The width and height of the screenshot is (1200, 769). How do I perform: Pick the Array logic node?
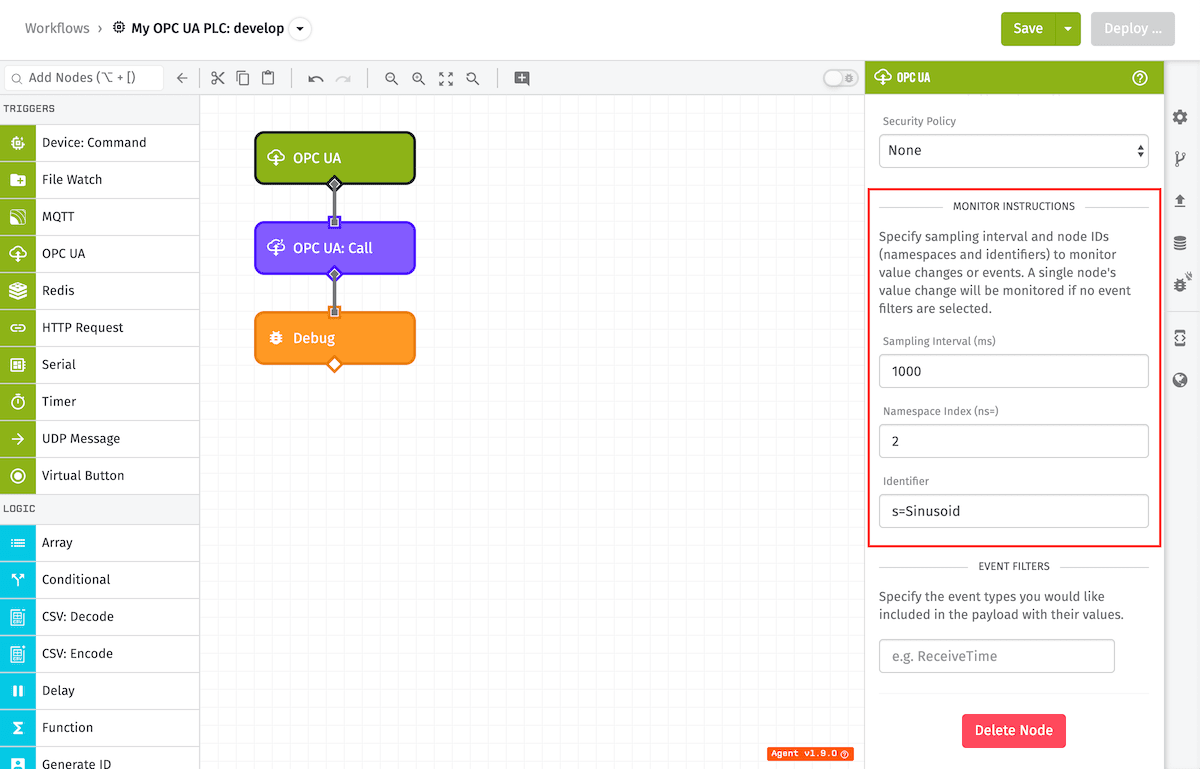click(100, 543)
